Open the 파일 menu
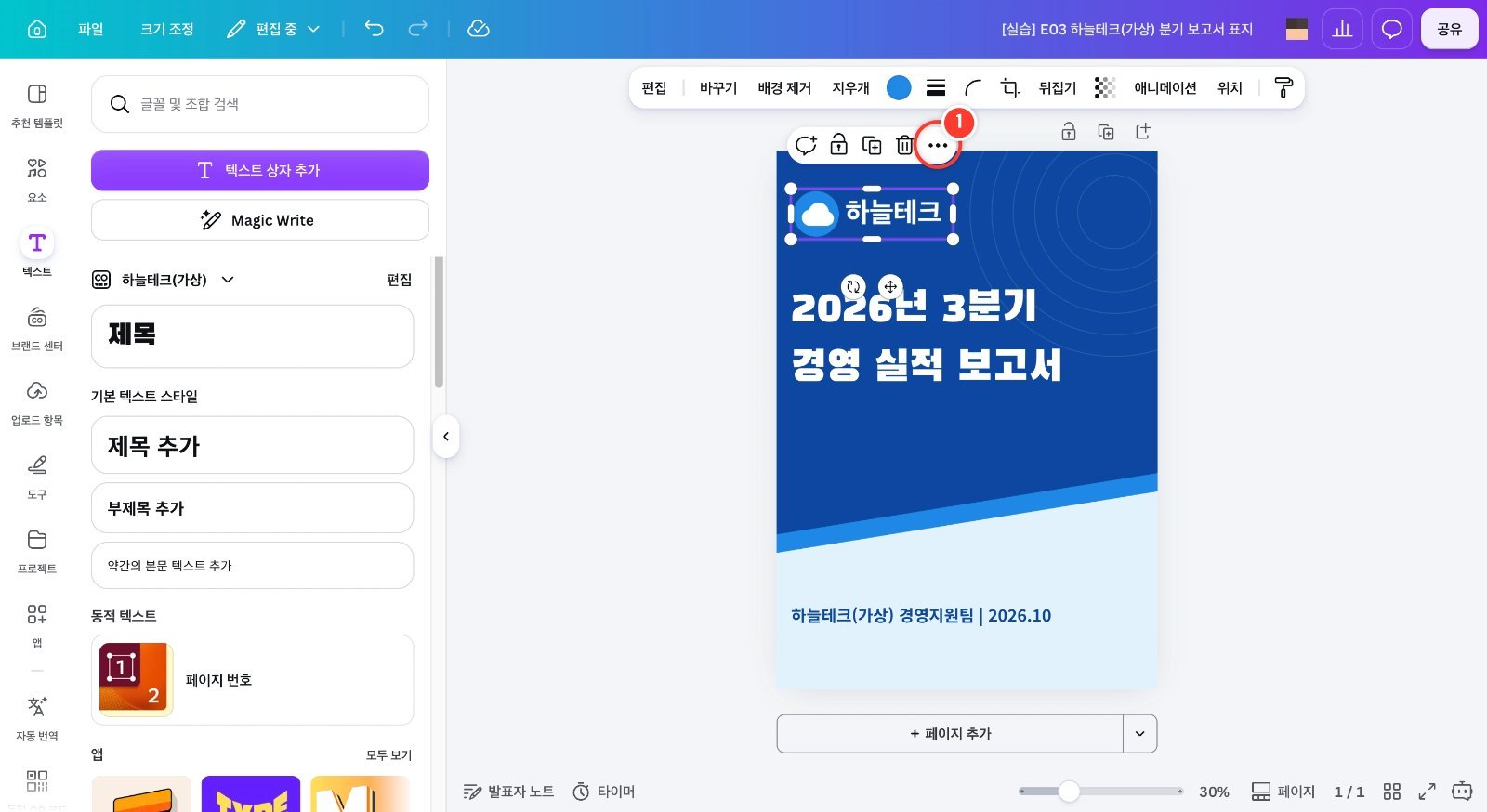This screenshot has width=1487, height=812. [x=91, y=29]
